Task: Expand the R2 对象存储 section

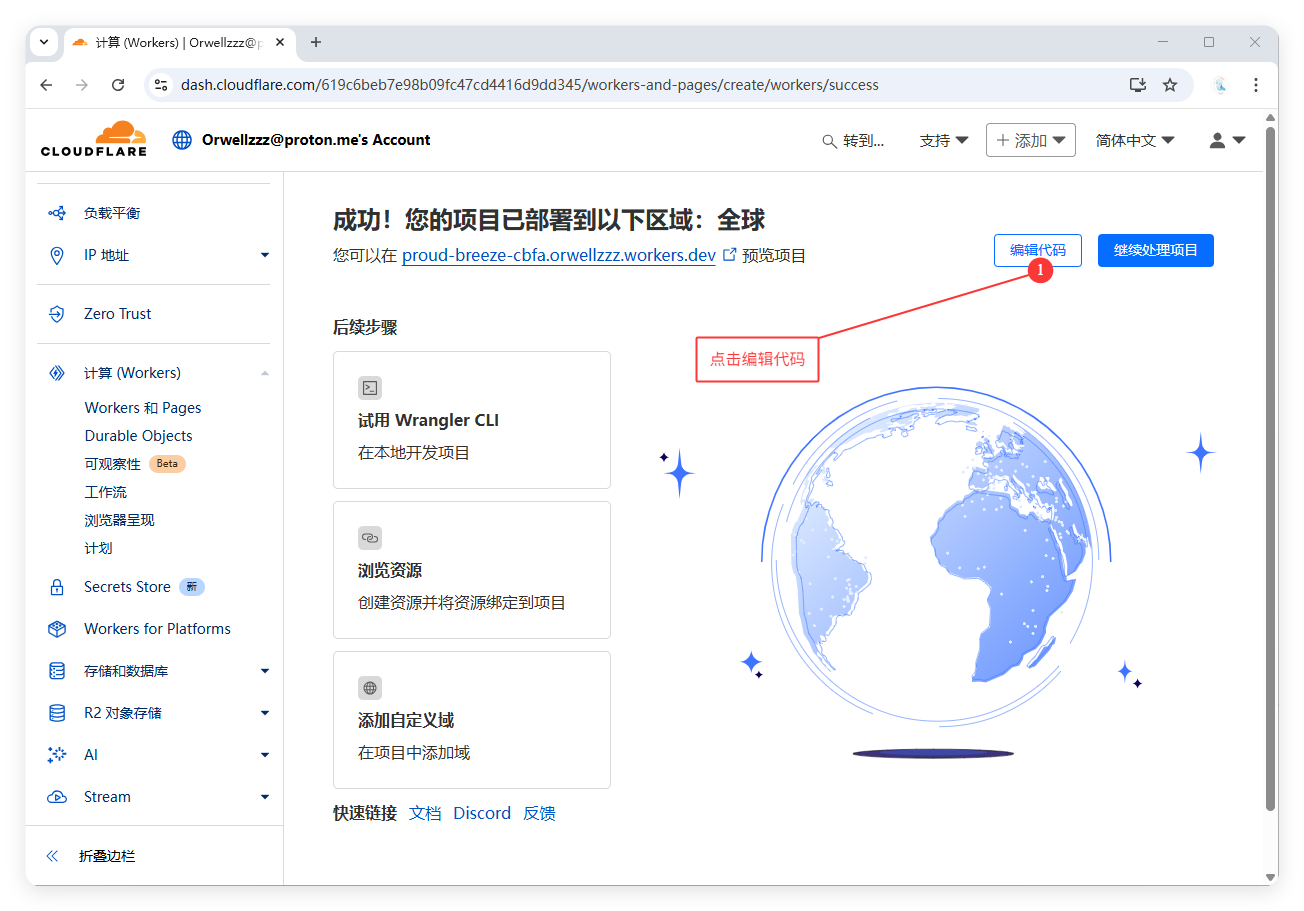Action: coord(264,713)
